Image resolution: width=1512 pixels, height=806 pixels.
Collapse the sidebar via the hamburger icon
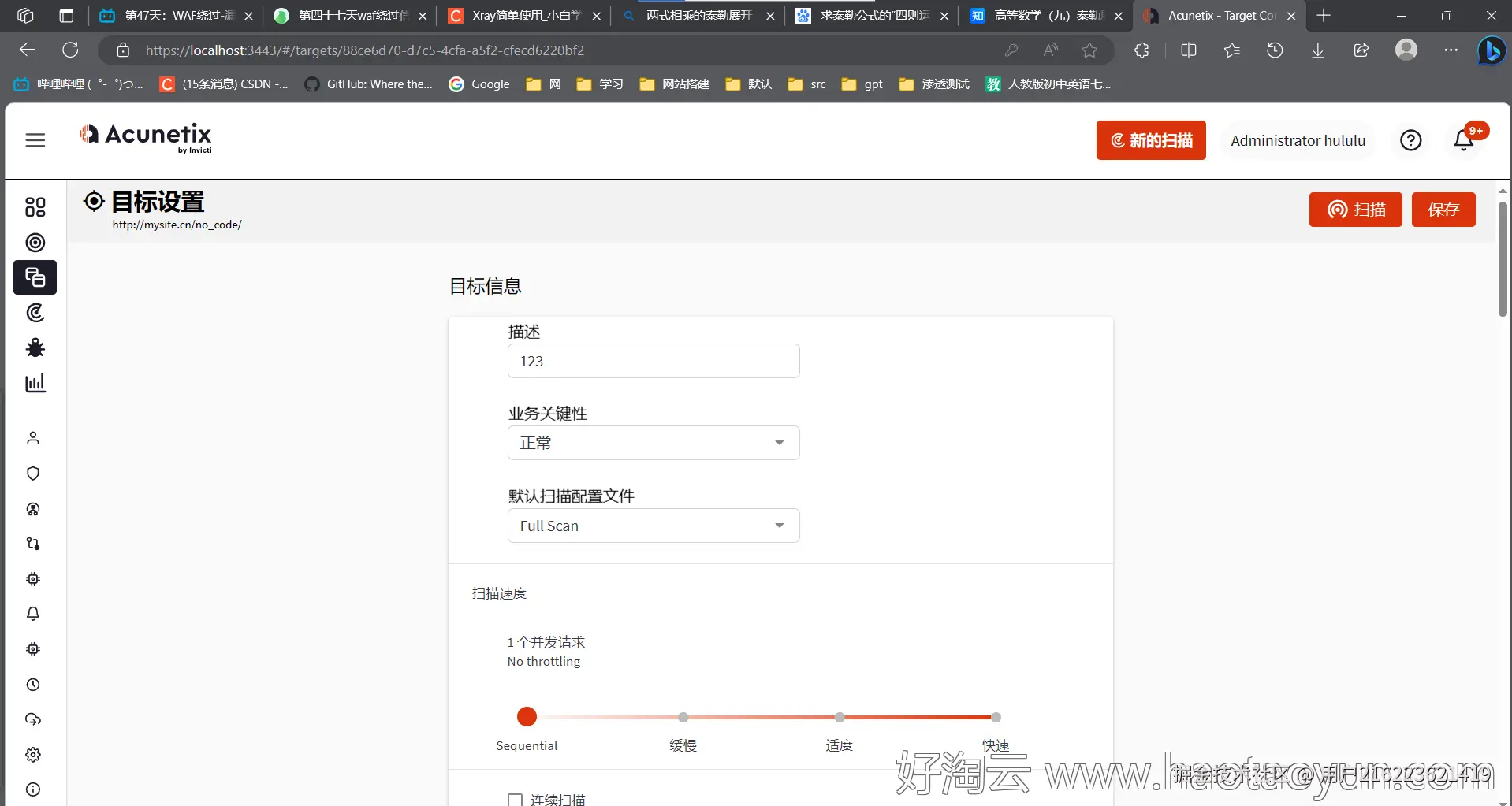tap(35, 139)
